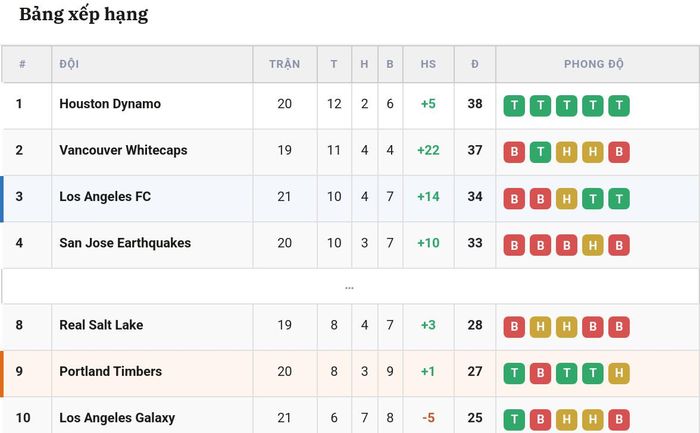Screen dimensions: 700x433
Task: Sort by the TRẬN column header
Action: coord(284,64)
